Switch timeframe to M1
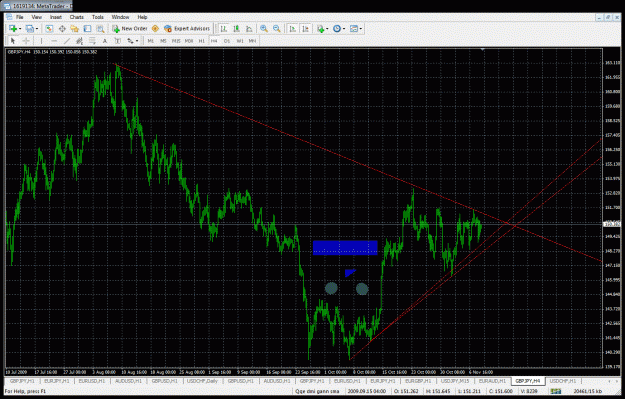Screen dimensions: 625x399 pyautogui.click(x=151, y=41)
